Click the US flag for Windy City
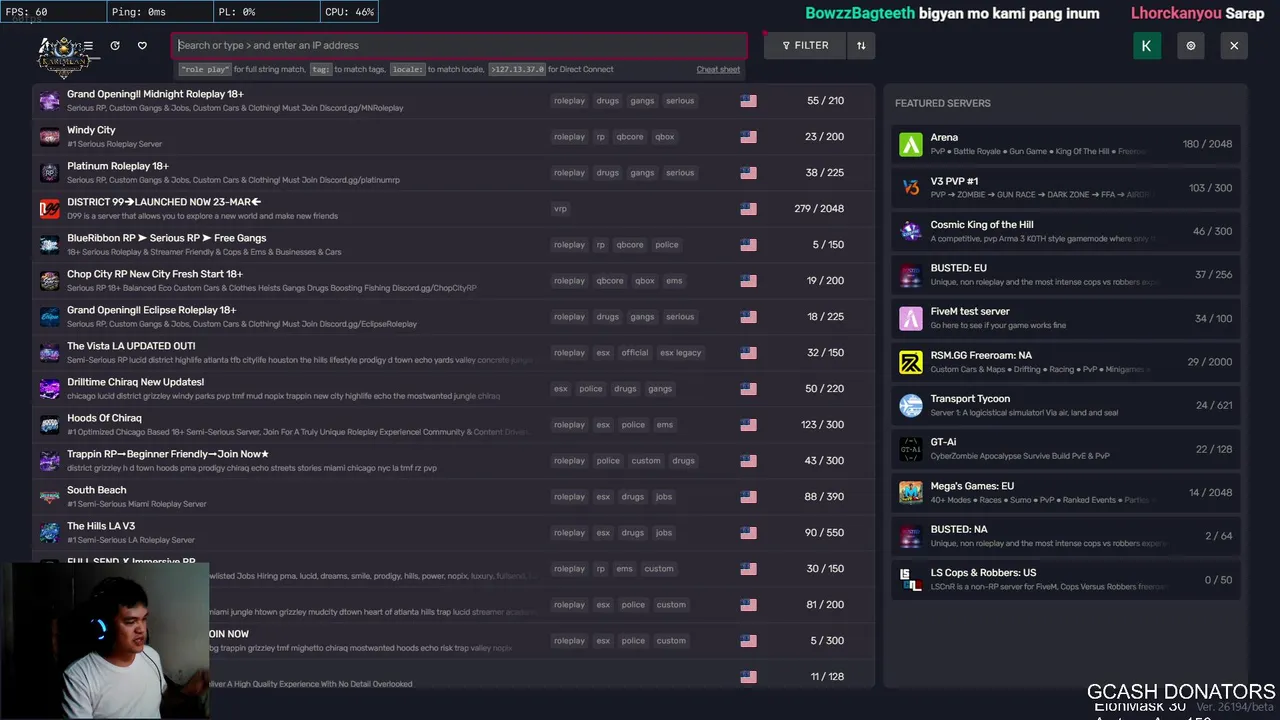 point(748,137)
